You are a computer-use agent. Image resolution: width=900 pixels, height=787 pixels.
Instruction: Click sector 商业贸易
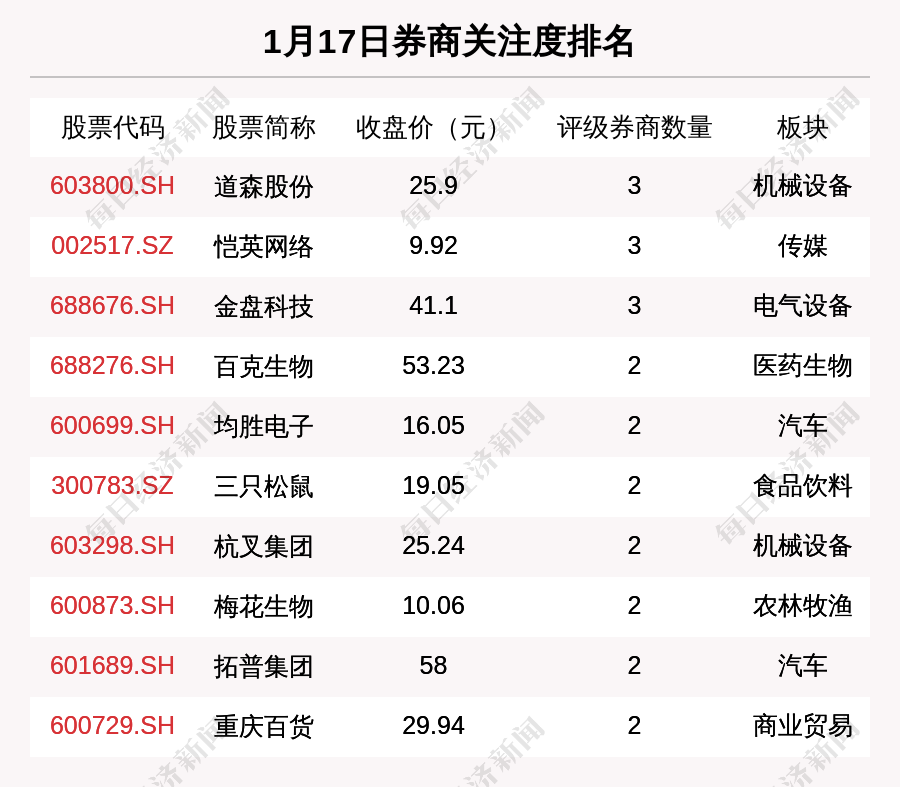click(802, 726)
